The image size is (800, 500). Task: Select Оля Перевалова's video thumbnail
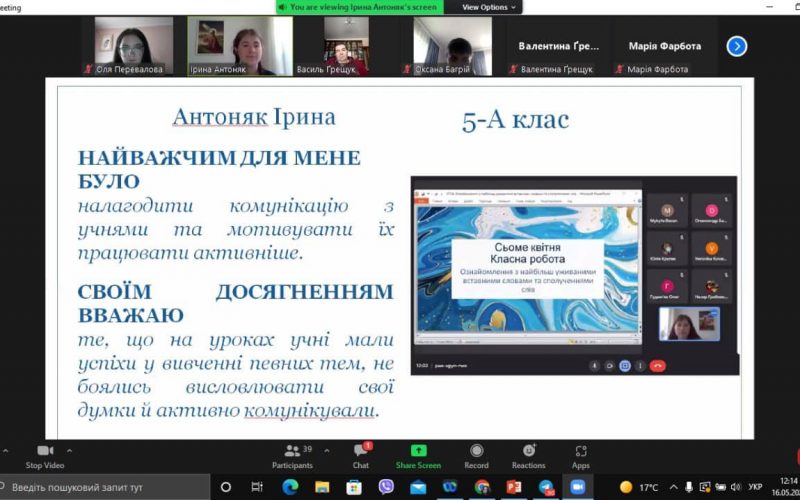pyautogui.click(x=133, y=45)
